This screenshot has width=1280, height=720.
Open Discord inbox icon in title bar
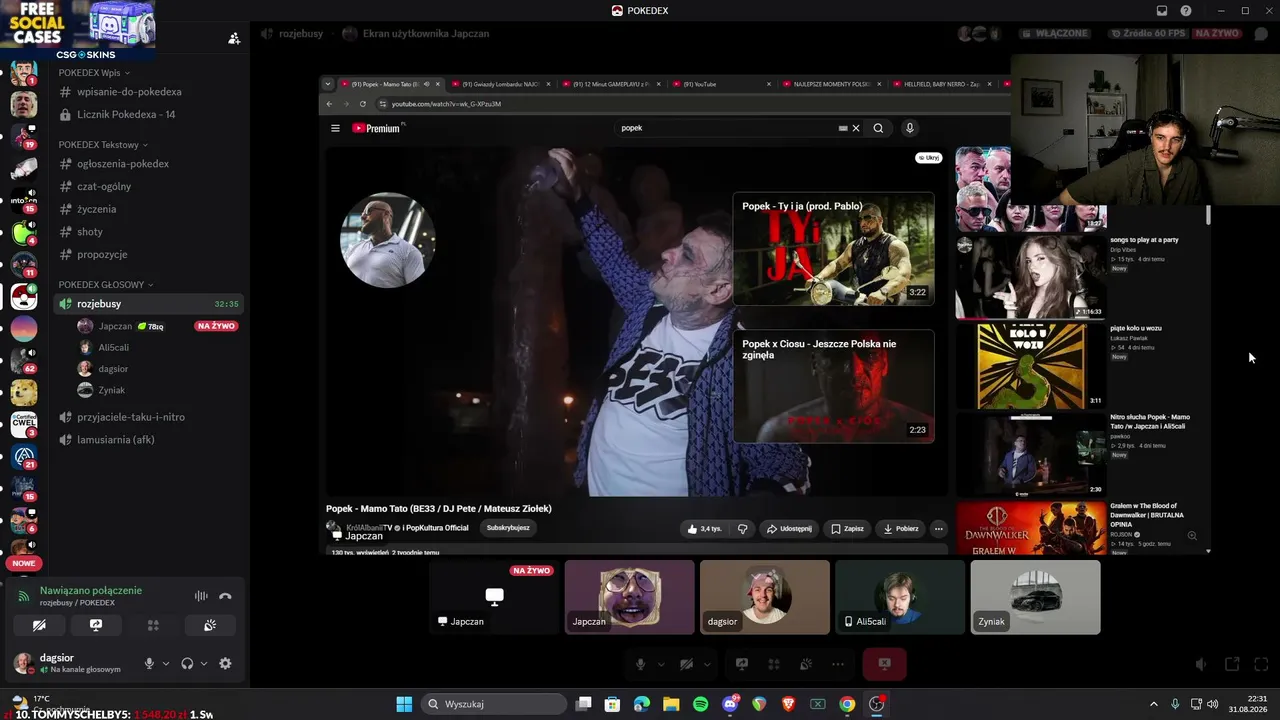pos(1162,11)
